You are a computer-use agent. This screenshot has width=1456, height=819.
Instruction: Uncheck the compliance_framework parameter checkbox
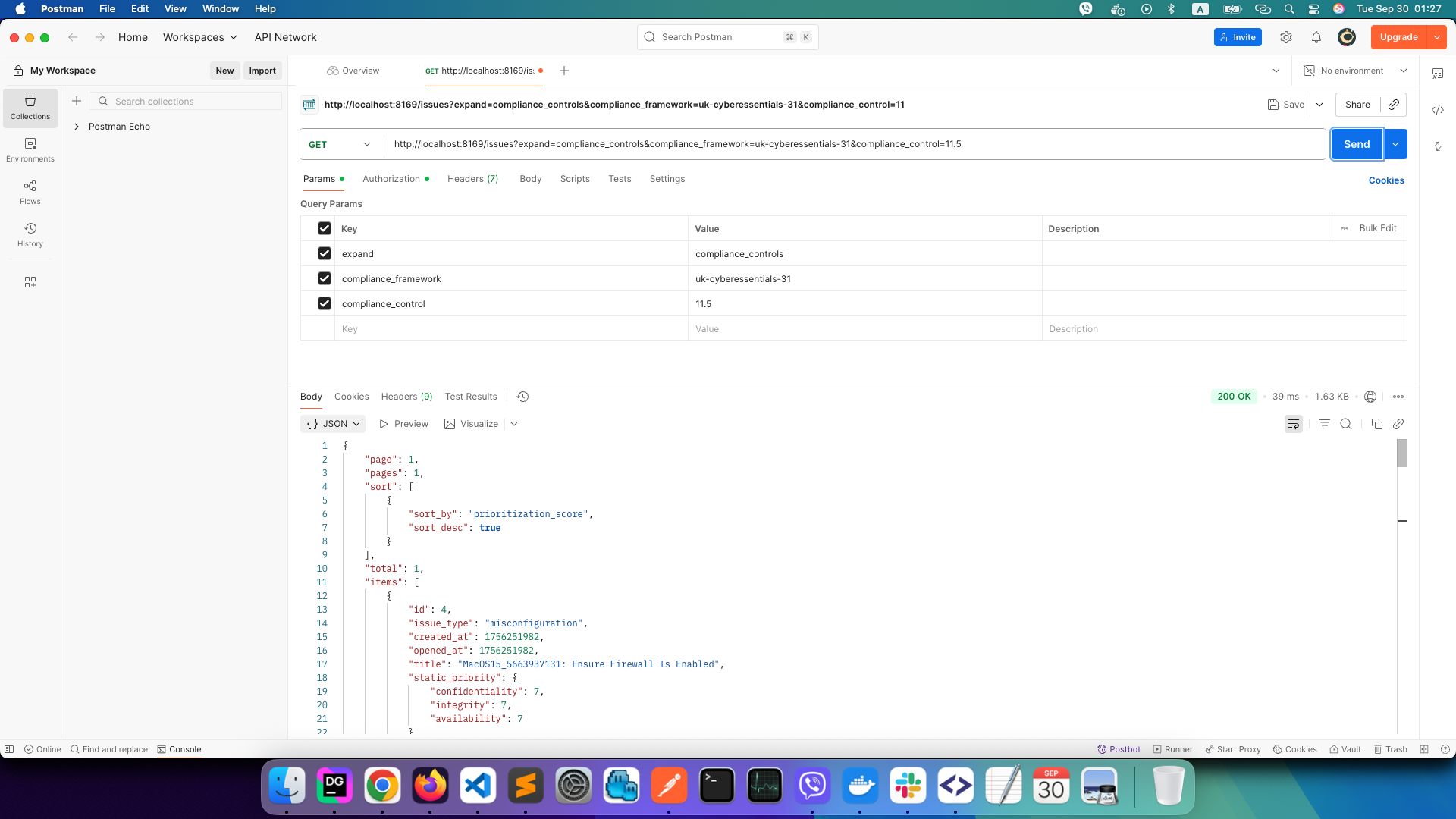[325, 278]
